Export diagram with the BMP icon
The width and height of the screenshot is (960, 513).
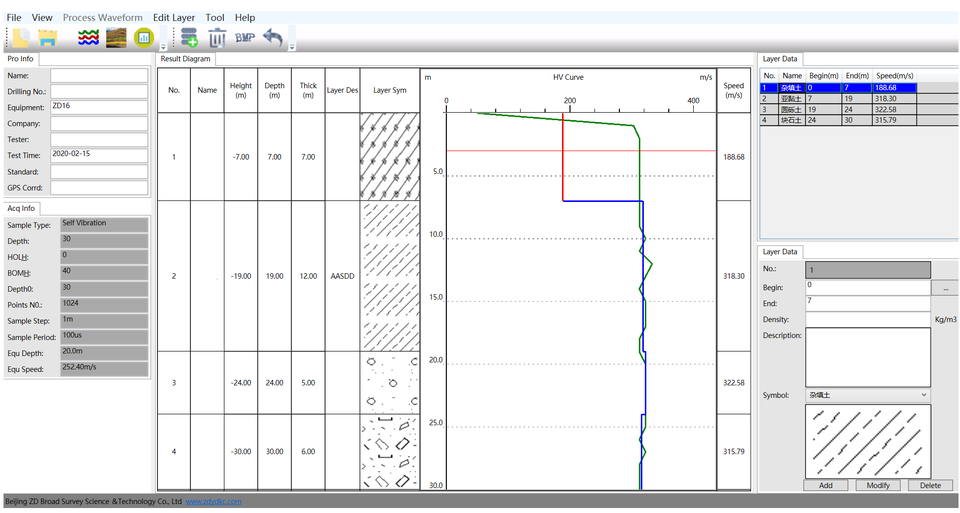click(245, 38)
